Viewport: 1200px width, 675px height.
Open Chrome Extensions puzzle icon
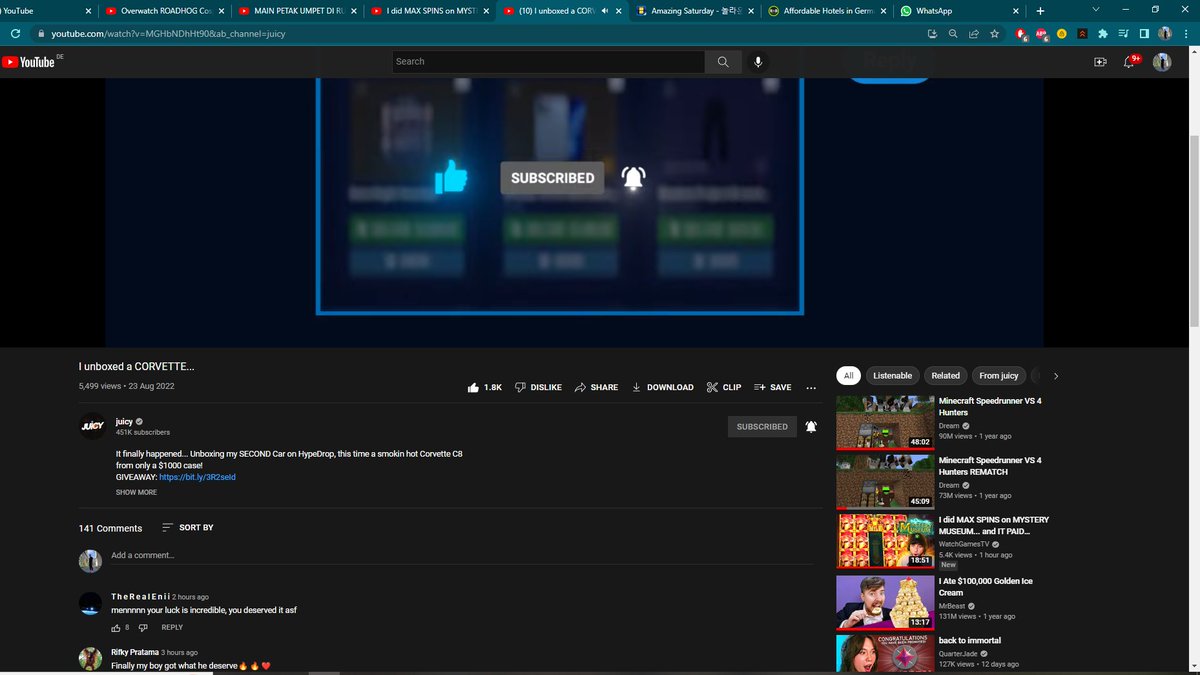(x=1102, y=33)
